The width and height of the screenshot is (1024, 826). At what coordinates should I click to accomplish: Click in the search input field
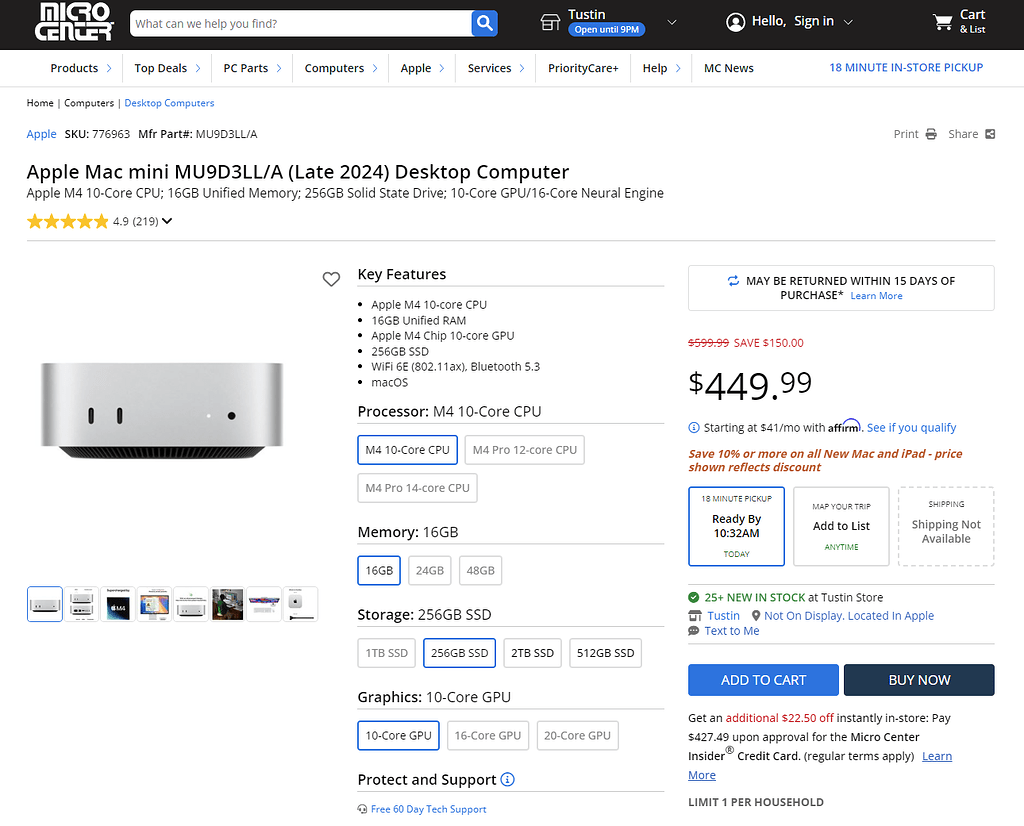point(300,24)
